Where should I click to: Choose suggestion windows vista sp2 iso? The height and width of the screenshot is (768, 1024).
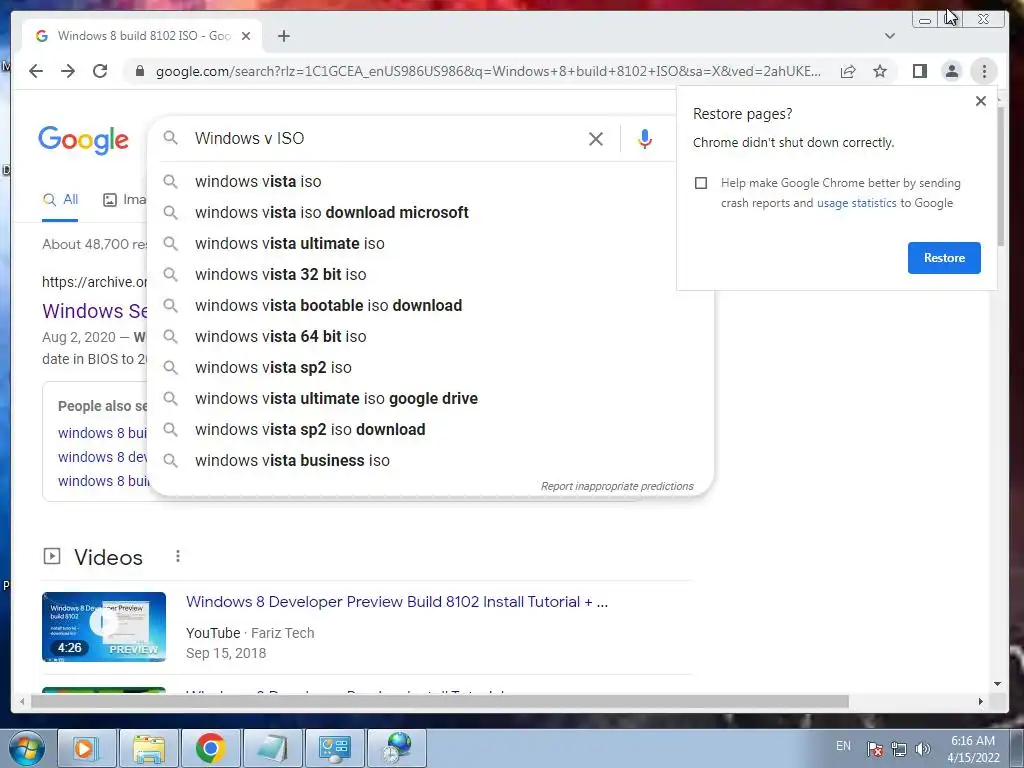pos(431,368)
